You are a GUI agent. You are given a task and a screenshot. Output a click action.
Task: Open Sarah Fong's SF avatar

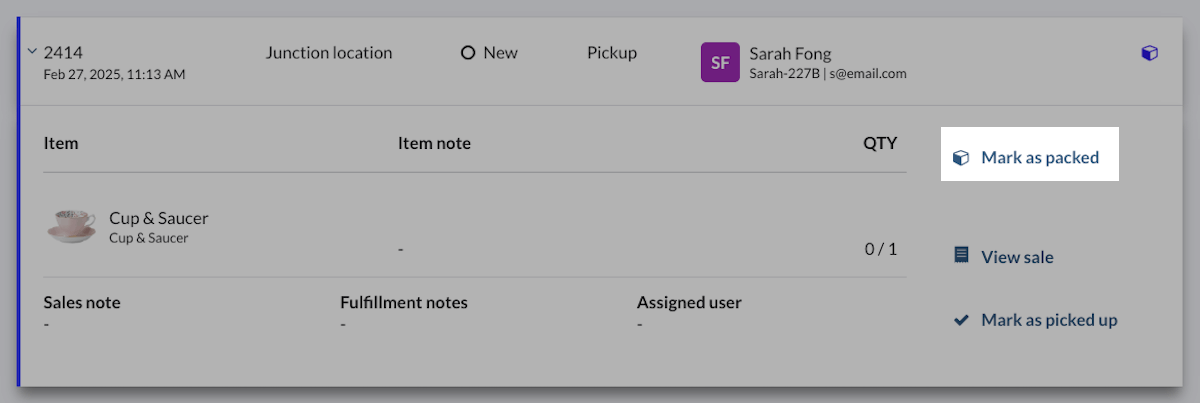[720, 62]
